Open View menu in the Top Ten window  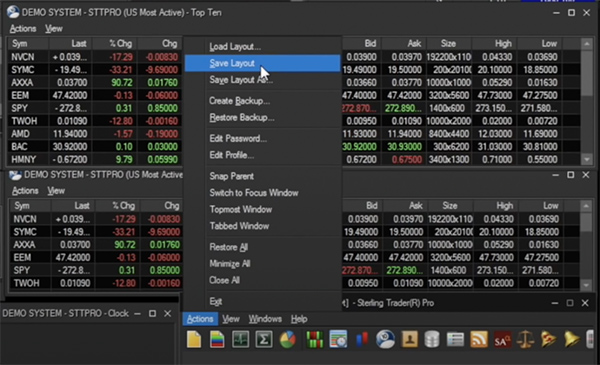pos(54,29)
